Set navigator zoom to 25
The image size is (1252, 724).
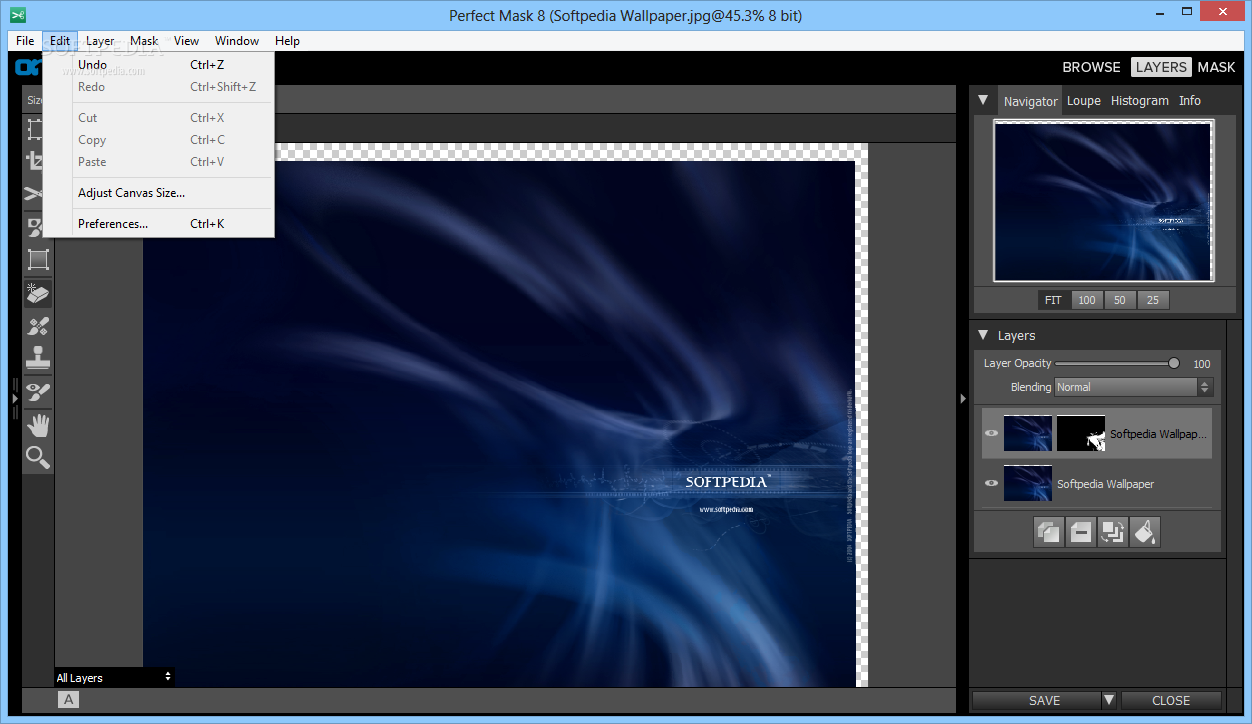click(1153, 300)
